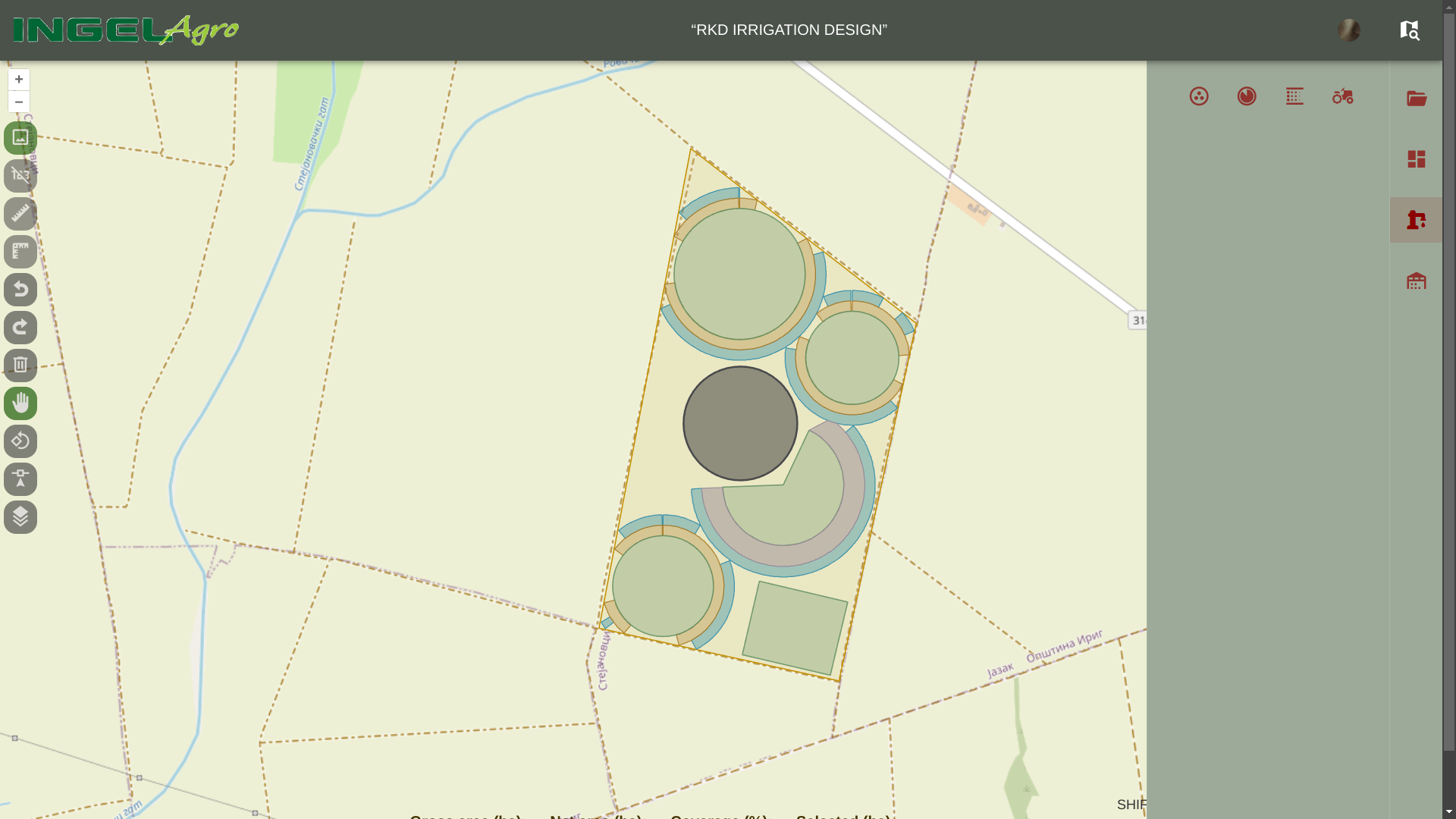The image size is (1456, 819).
Task: Open the dashboard tiles tab
Action: (x=1417, y=159)
